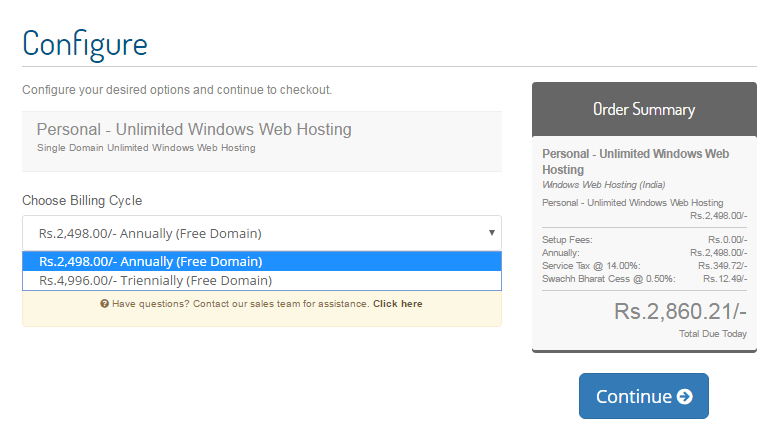Click the Setup Fees line
The image size is (780, 428).
(644, 240)
